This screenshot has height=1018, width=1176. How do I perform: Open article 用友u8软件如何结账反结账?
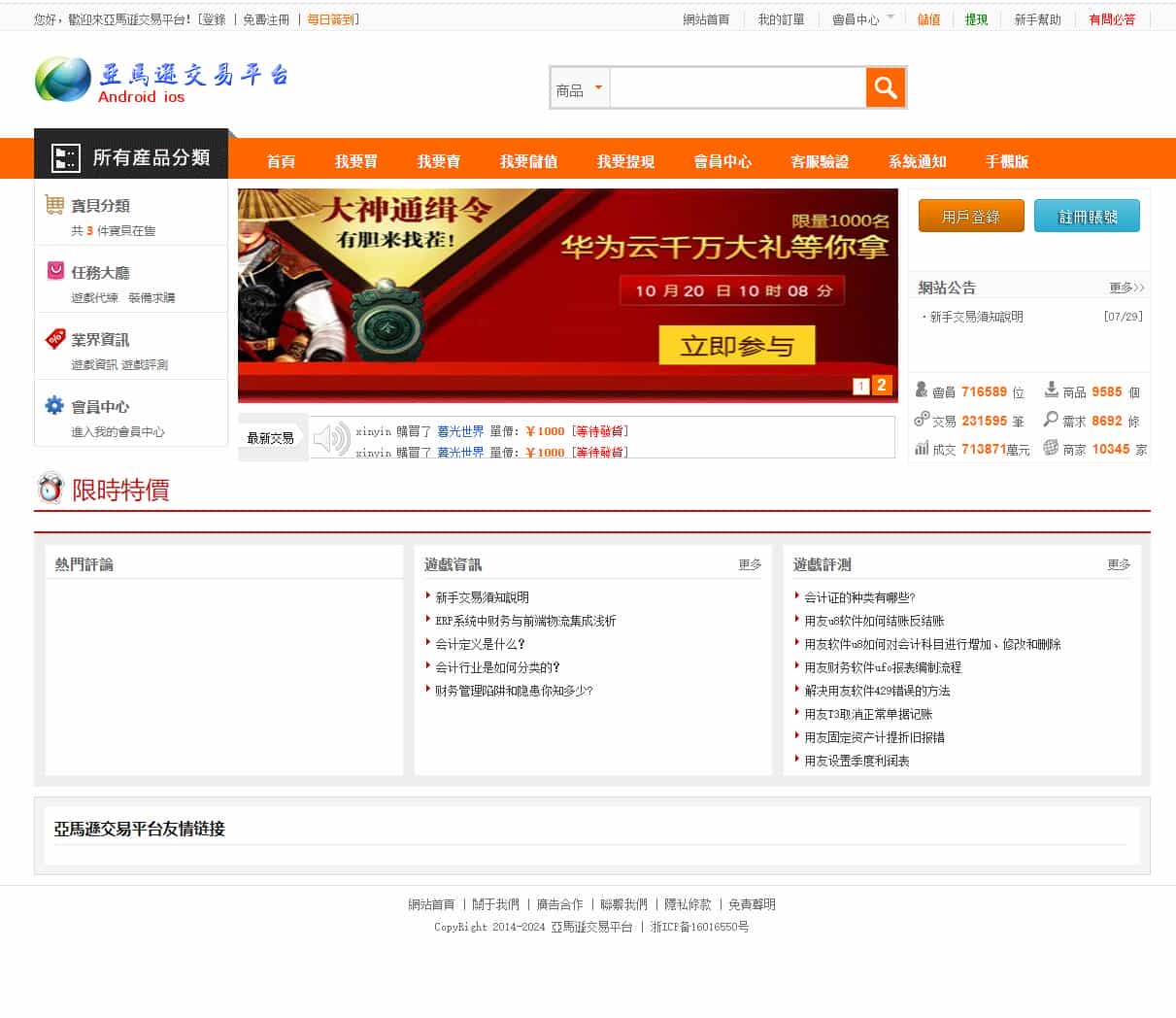874,621
